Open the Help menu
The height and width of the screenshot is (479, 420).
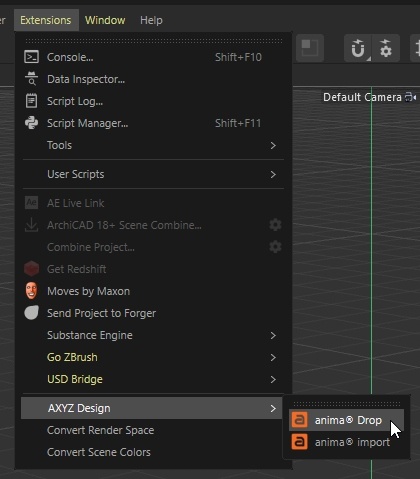[x=151, y=20]
